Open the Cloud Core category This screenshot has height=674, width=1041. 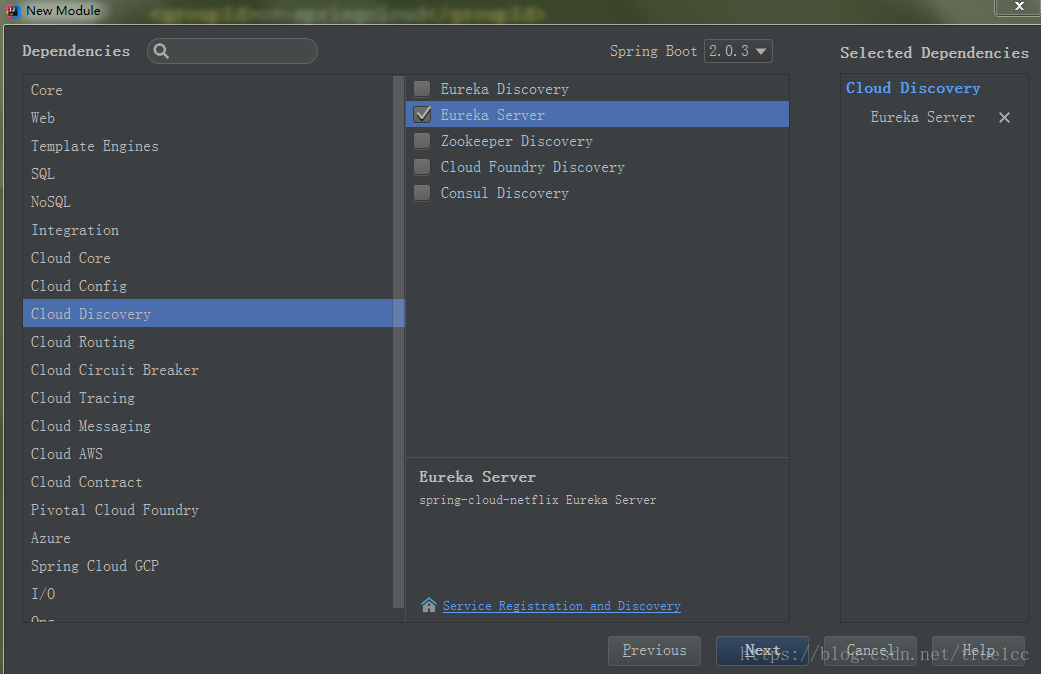pos(208,258)
